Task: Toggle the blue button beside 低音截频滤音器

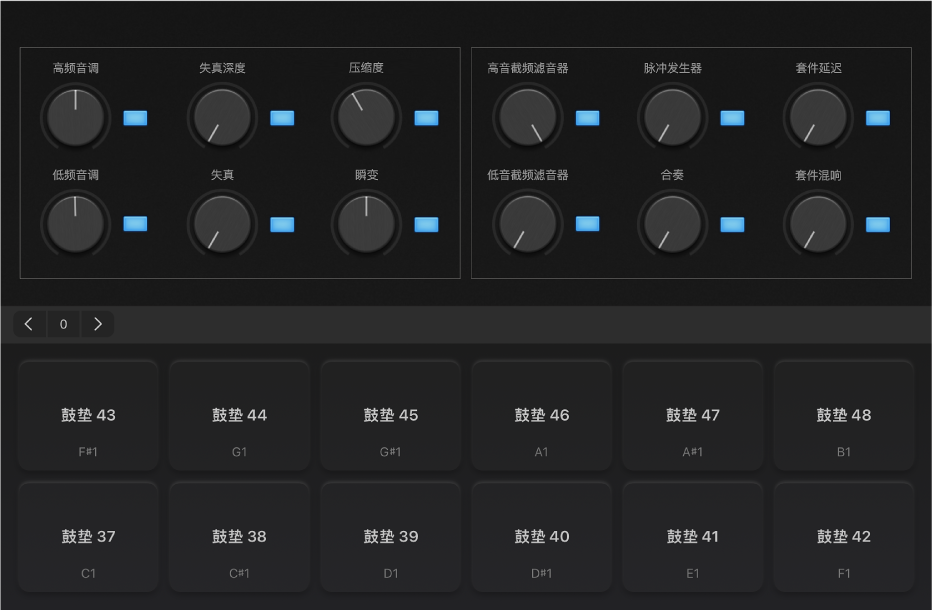Action: point(588,224)
